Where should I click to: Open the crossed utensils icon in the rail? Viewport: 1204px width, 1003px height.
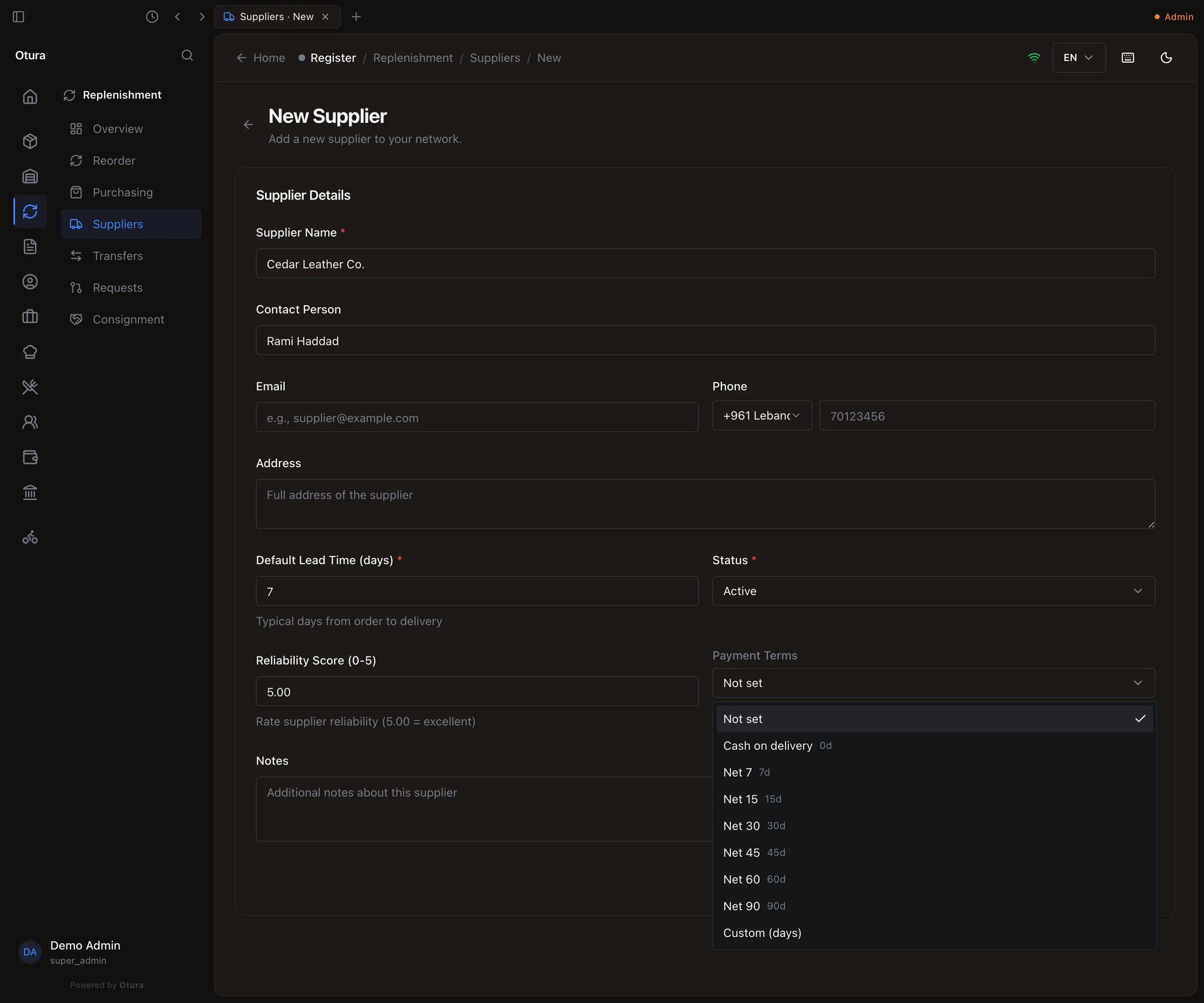[30, 387]
